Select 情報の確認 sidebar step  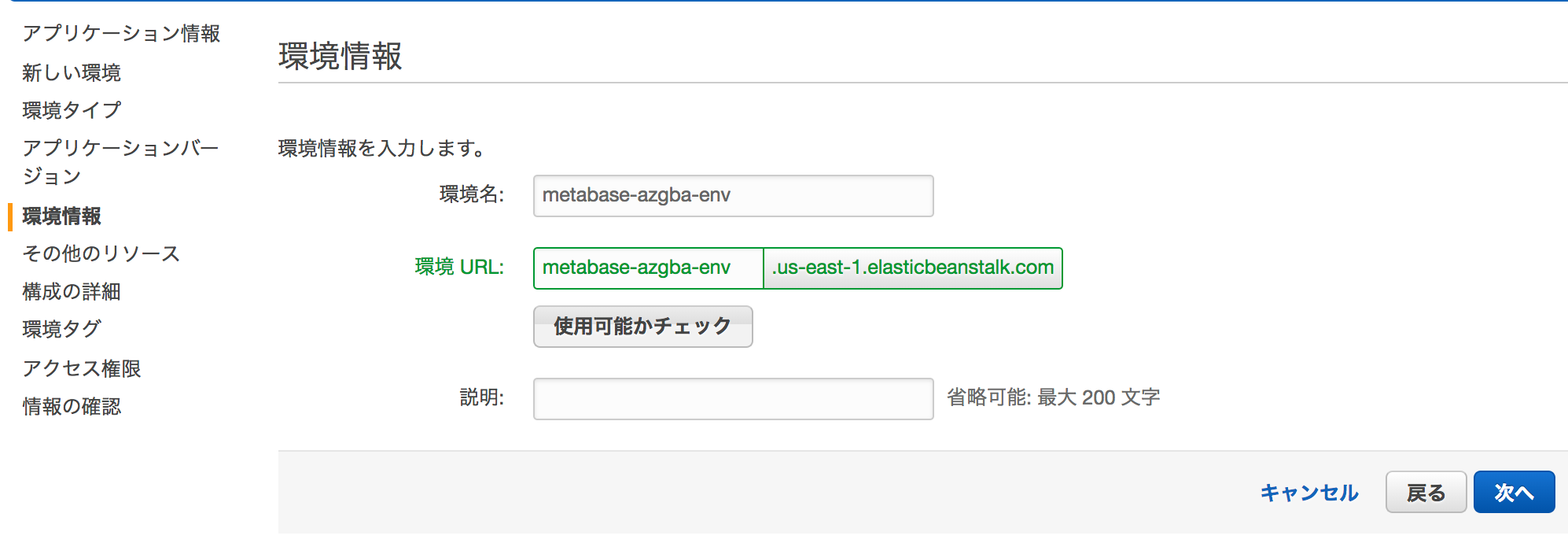[72, 406]
